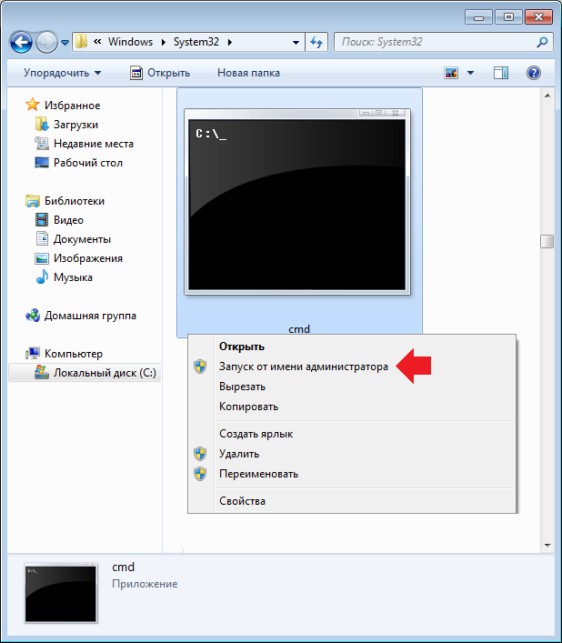This screenshot has width=562, height=643.
Task: Click cmd name in details pane
Action: [x=123, y=567]
